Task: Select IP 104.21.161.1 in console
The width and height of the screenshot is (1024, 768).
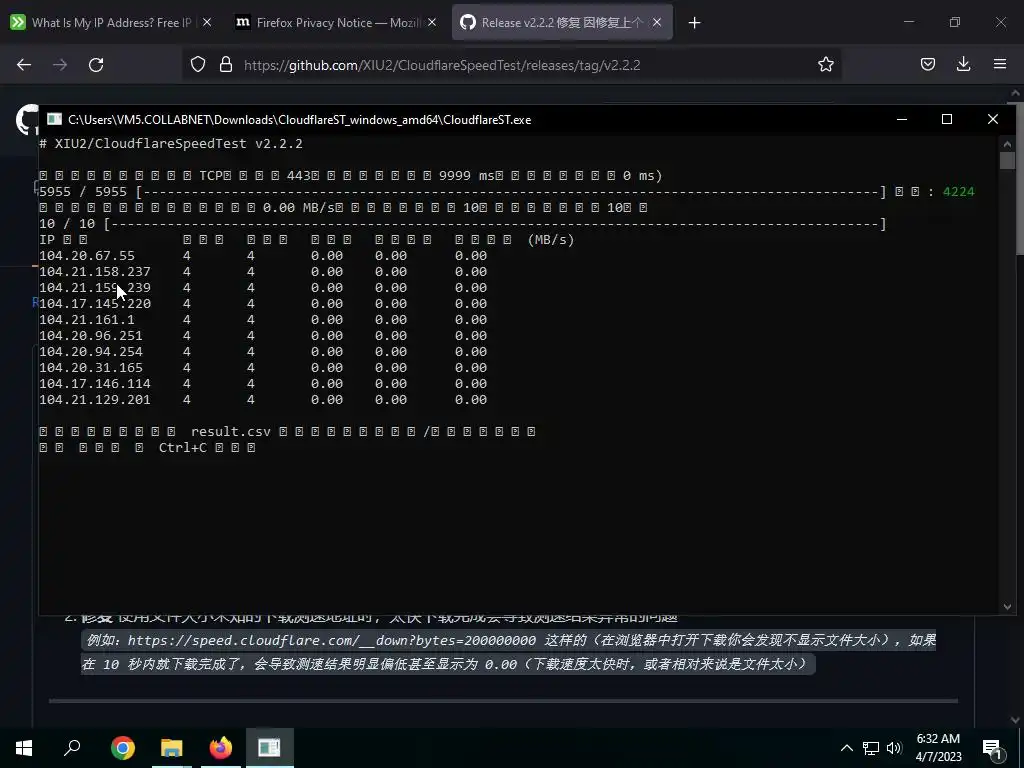Action: click(x=87, y=319)
